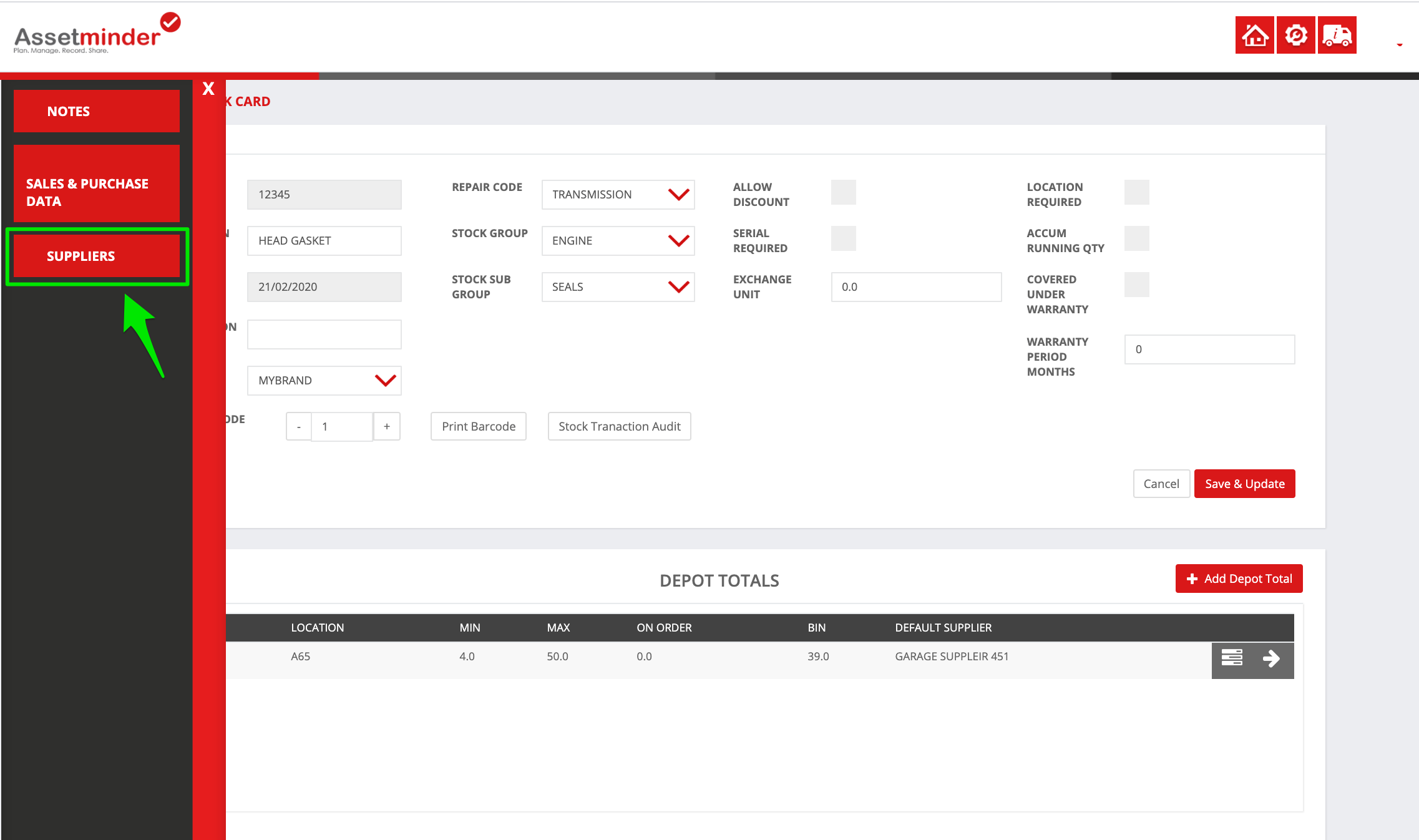Click the HEAD GASKET description field
Image resolution: width=1419 pixels, height=840 pixels.
[324, 241]
